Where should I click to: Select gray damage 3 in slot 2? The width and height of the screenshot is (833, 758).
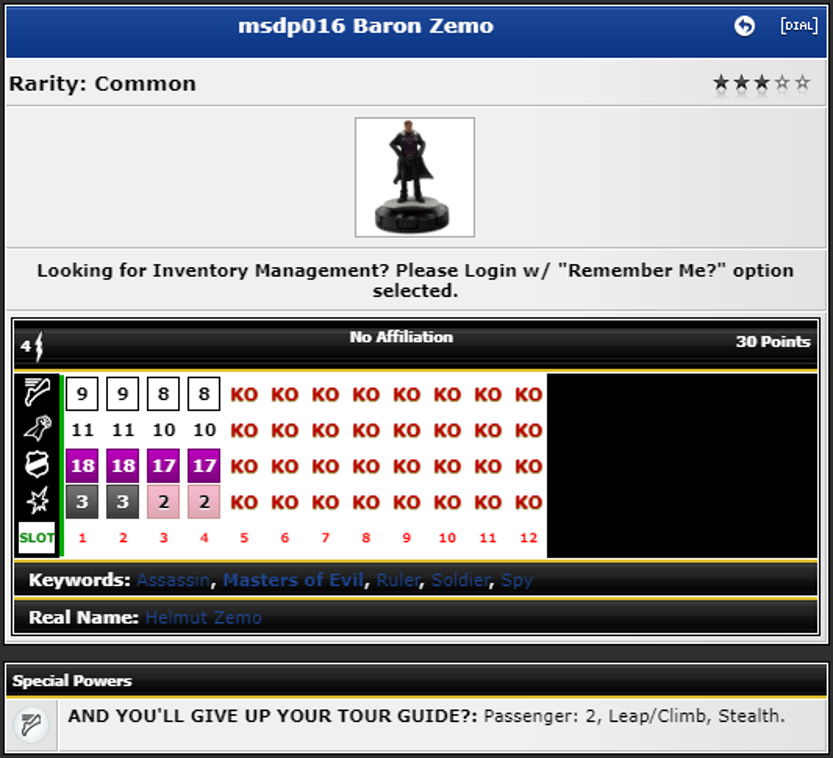[x=123, y=501]
